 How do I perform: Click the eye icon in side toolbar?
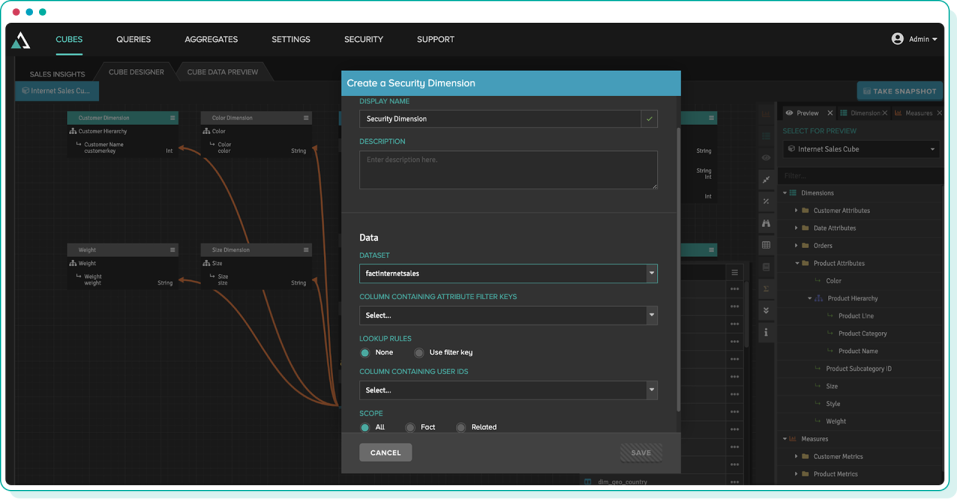(766, 157)
